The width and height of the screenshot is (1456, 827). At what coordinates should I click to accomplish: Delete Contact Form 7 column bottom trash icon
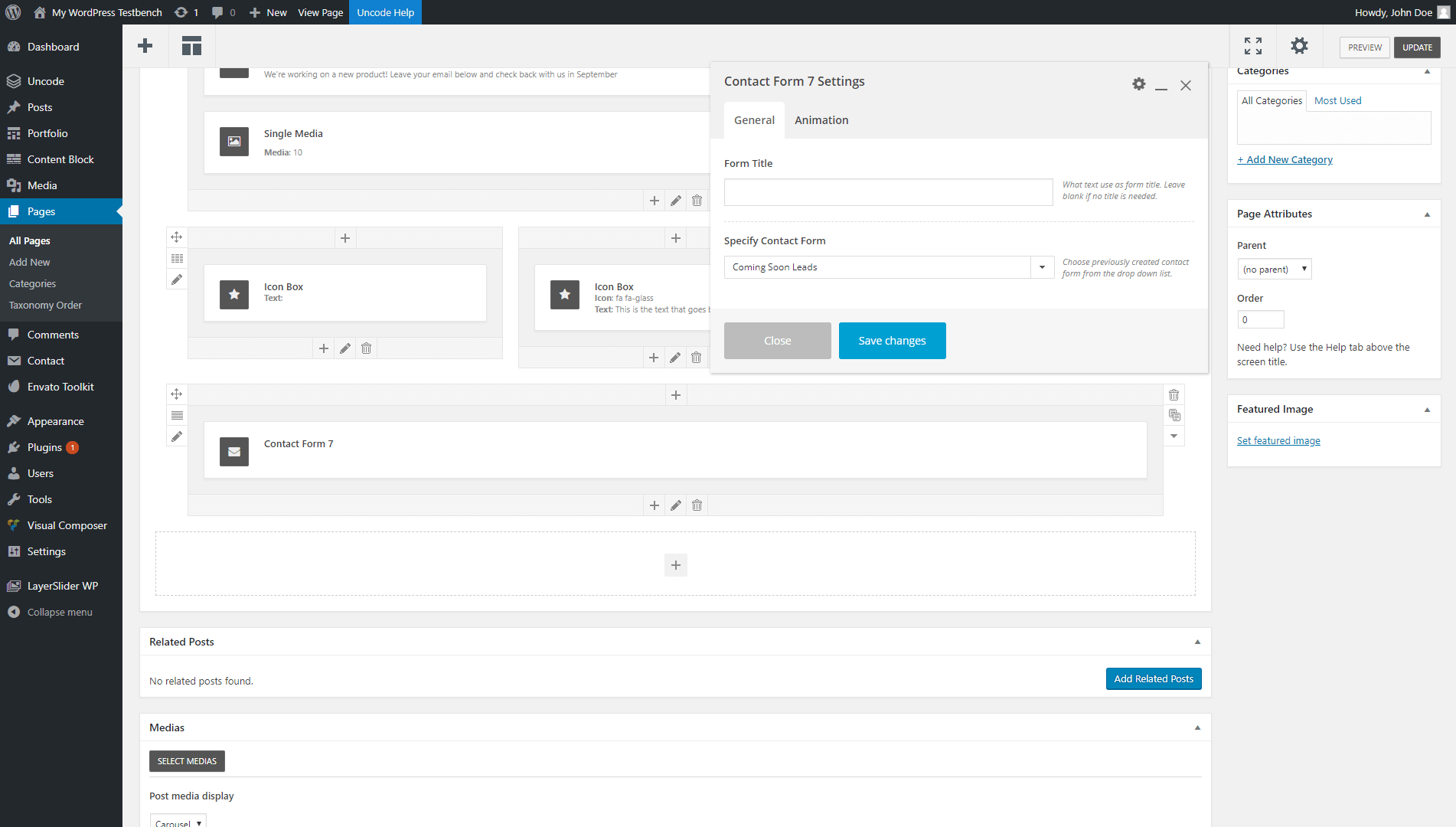[x=697, y=505]
